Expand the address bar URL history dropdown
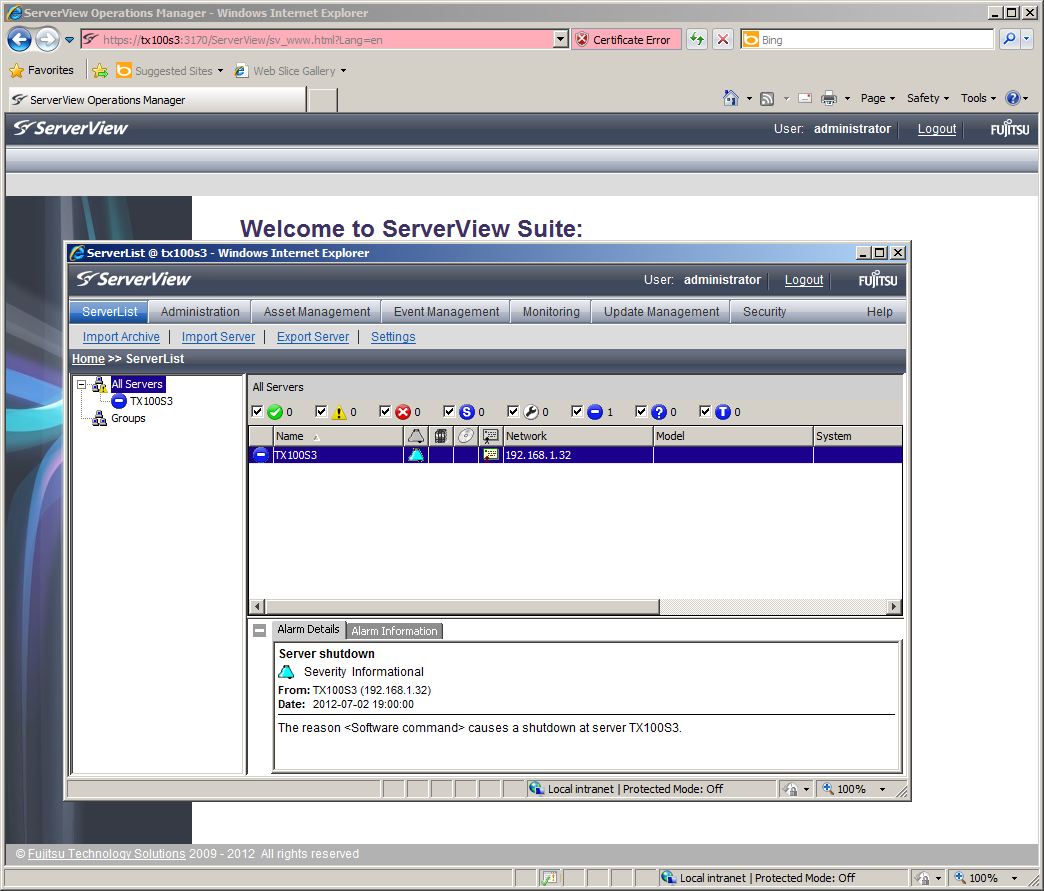The height and width of the screenshot is (891, 1044). tap(561, 39)
